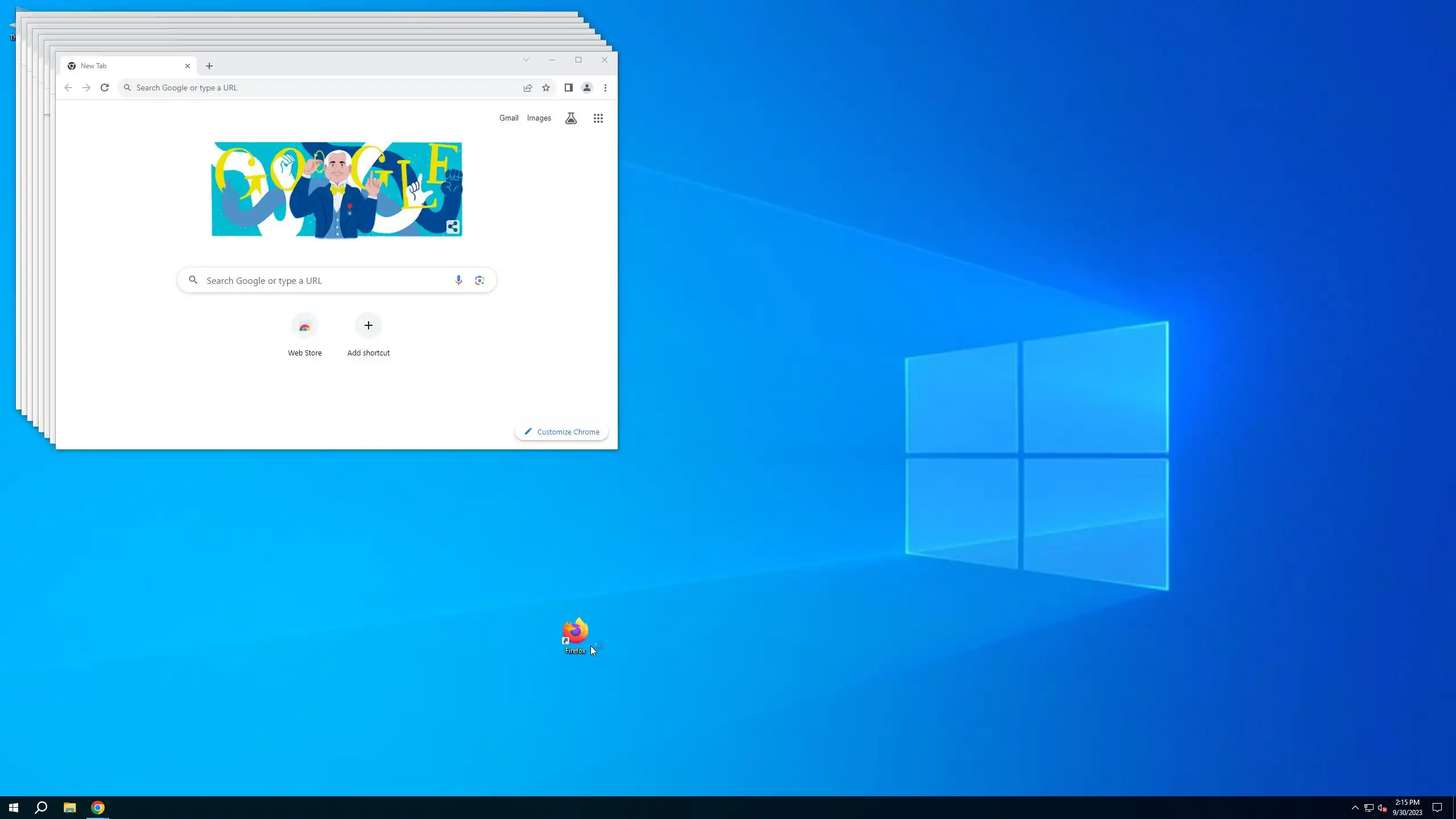Bookmark this tab with the star icon
The image size is (1456, 819).
point(546,88)
